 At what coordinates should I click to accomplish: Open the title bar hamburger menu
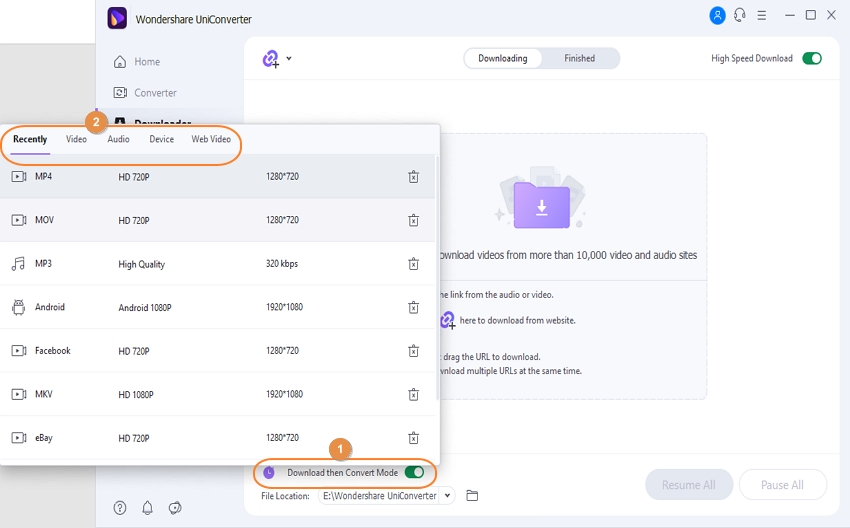tap(764, 15)
